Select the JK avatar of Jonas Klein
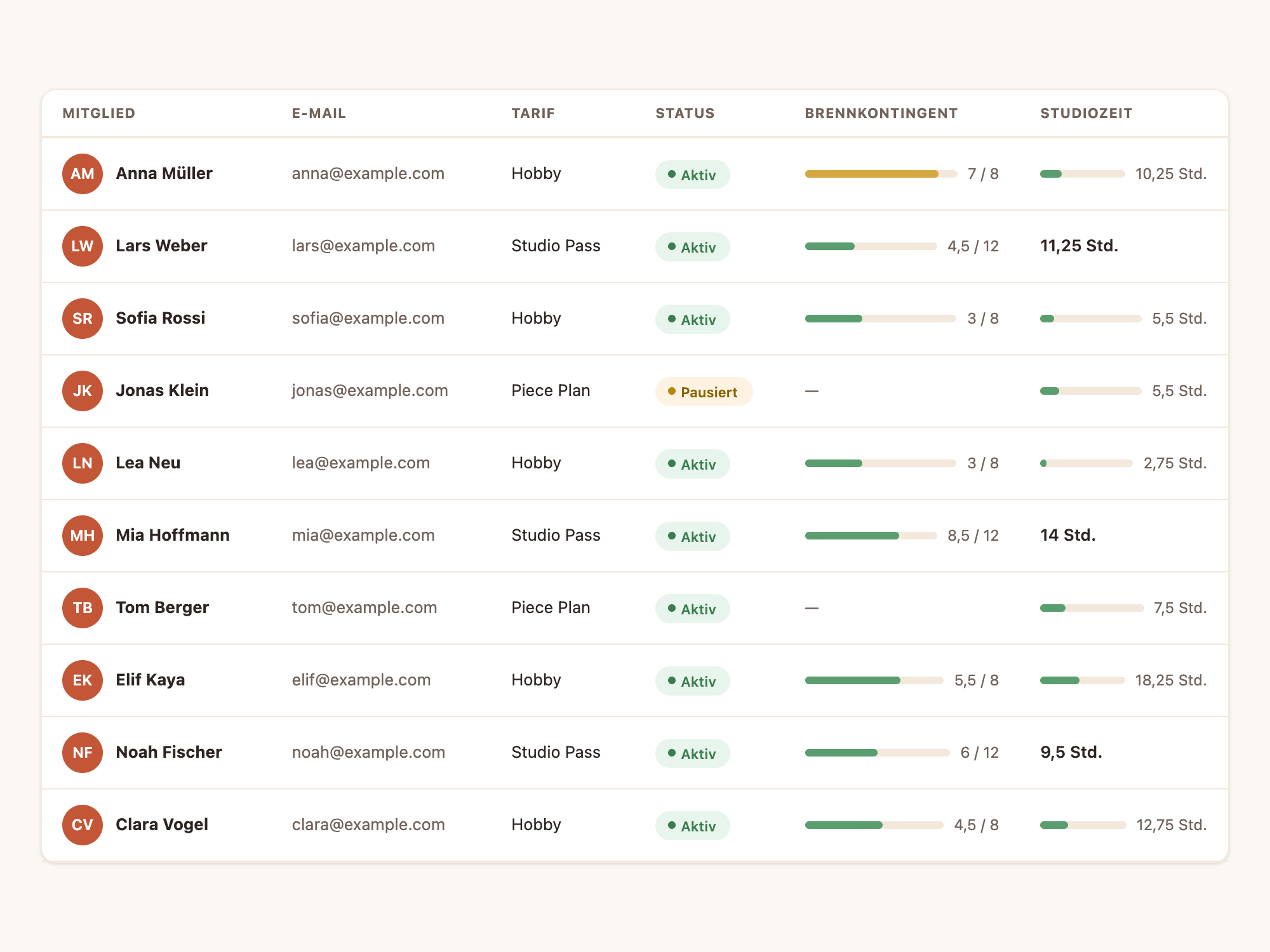The width and height of the screenshot is (1270, 952). click(x=83, y=391)
